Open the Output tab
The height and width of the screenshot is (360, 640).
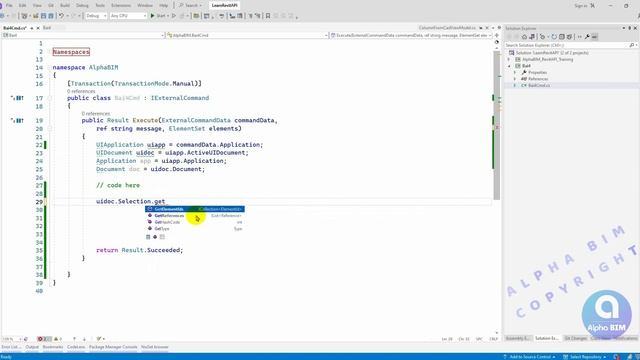32,347
